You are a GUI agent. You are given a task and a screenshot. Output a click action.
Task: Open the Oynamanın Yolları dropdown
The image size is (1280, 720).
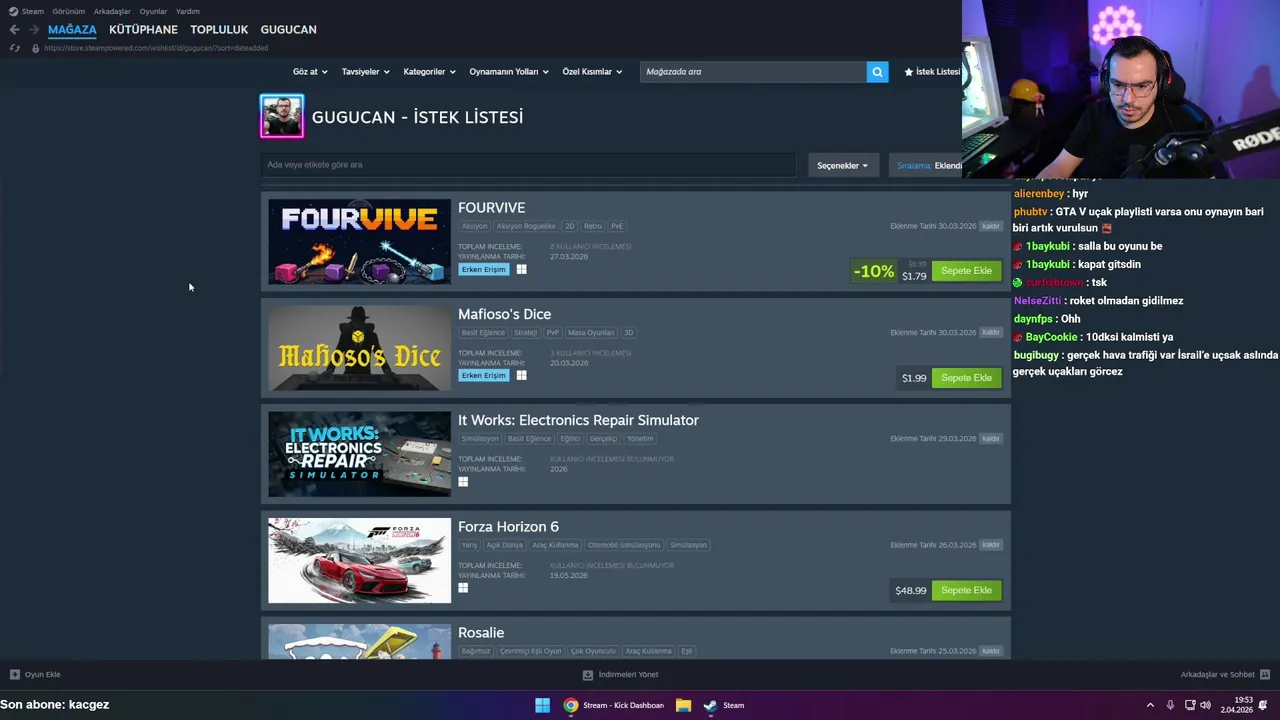509,72
